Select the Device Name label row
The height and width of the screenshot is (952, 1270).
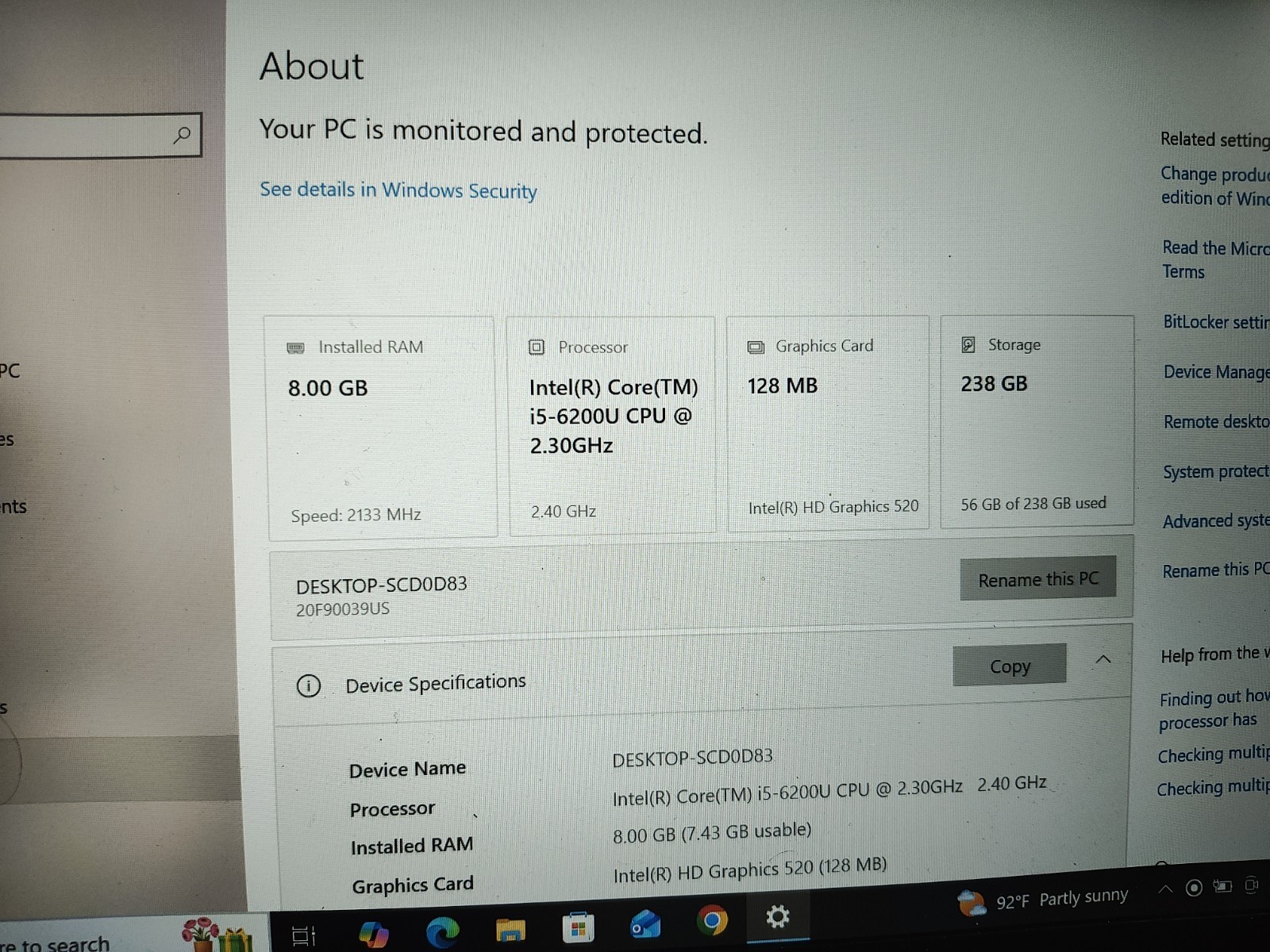point(407,770)
